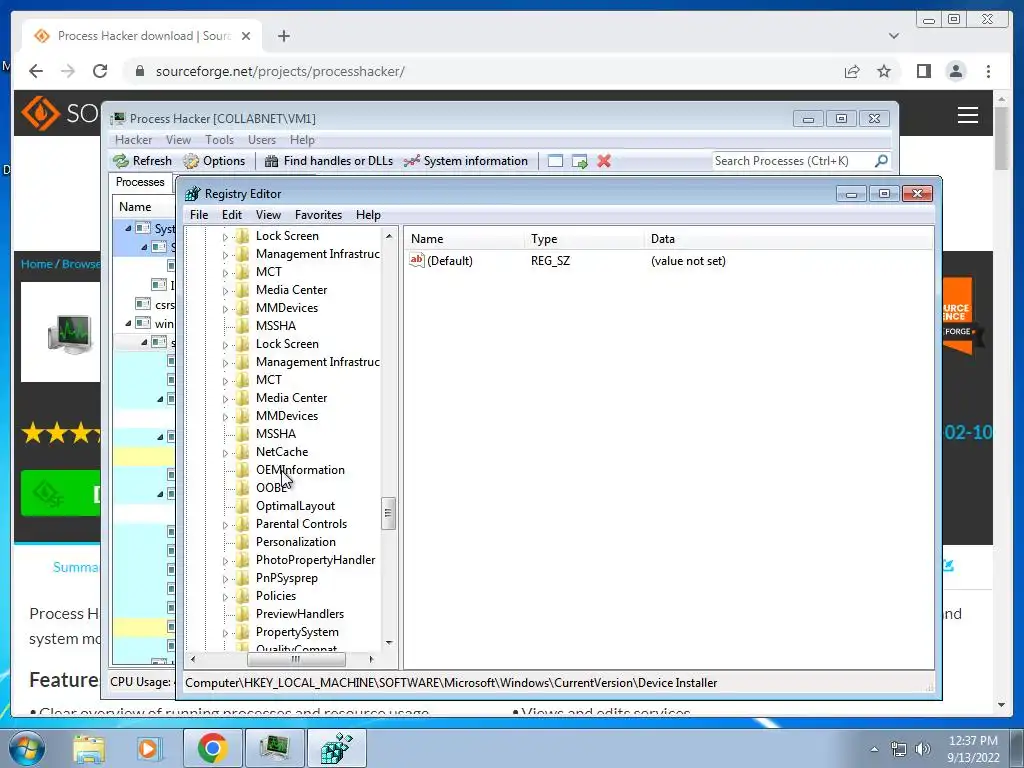The height and width of the screenshot is (768, 1024).
Task: Open Options in Process Hacker toolbar
Action: click(214, 161)
